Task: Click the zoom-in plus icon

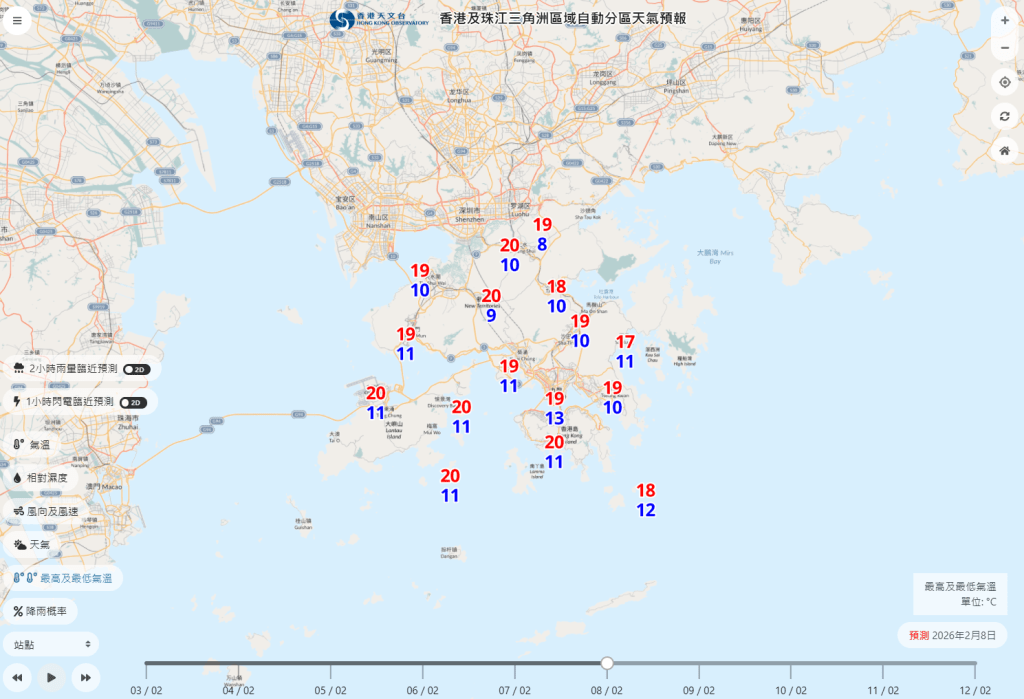Action: coord(1004,19)
